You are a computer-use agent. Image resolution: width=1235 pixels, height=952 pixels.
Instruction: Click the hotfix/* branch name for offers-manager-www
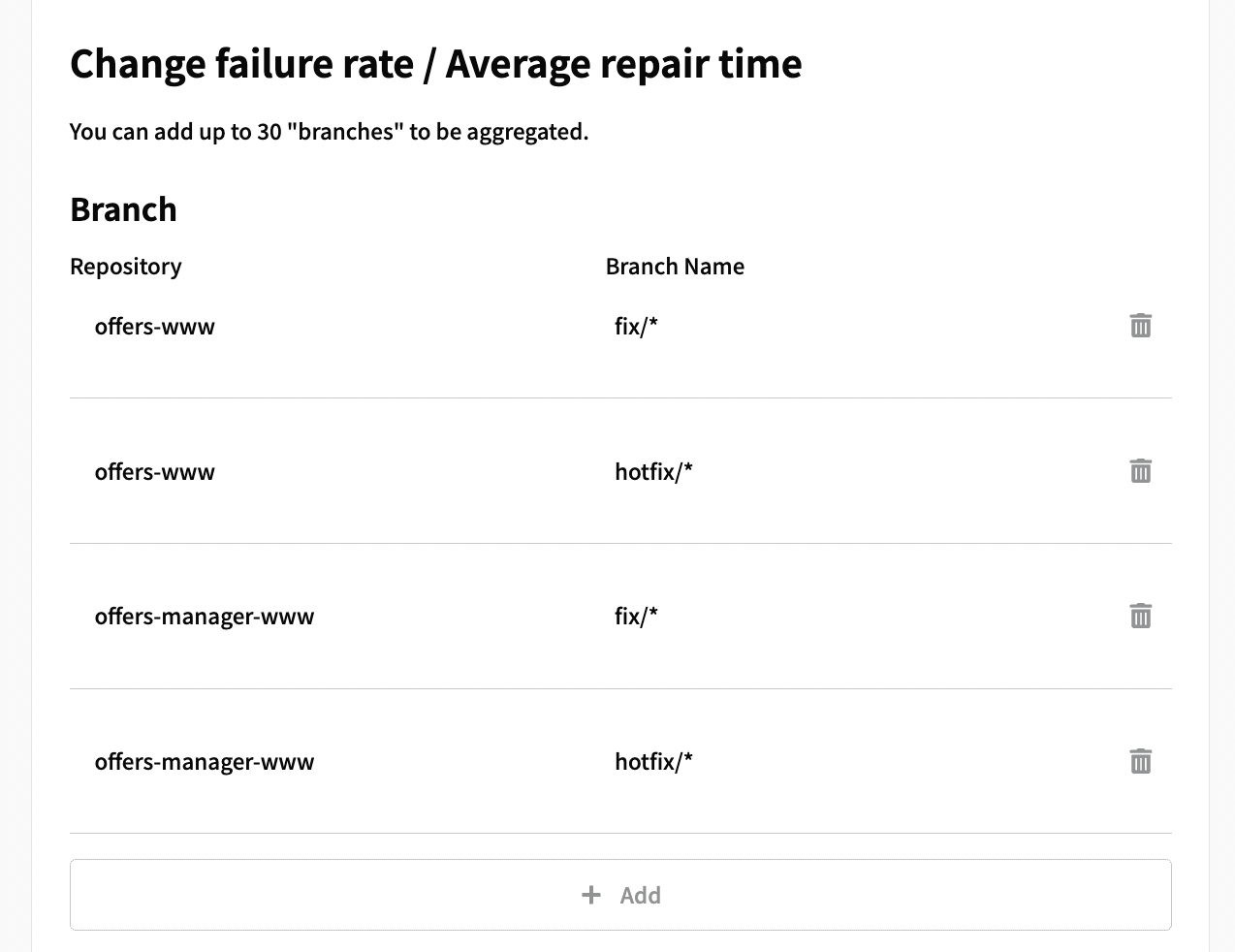[654, 762]
